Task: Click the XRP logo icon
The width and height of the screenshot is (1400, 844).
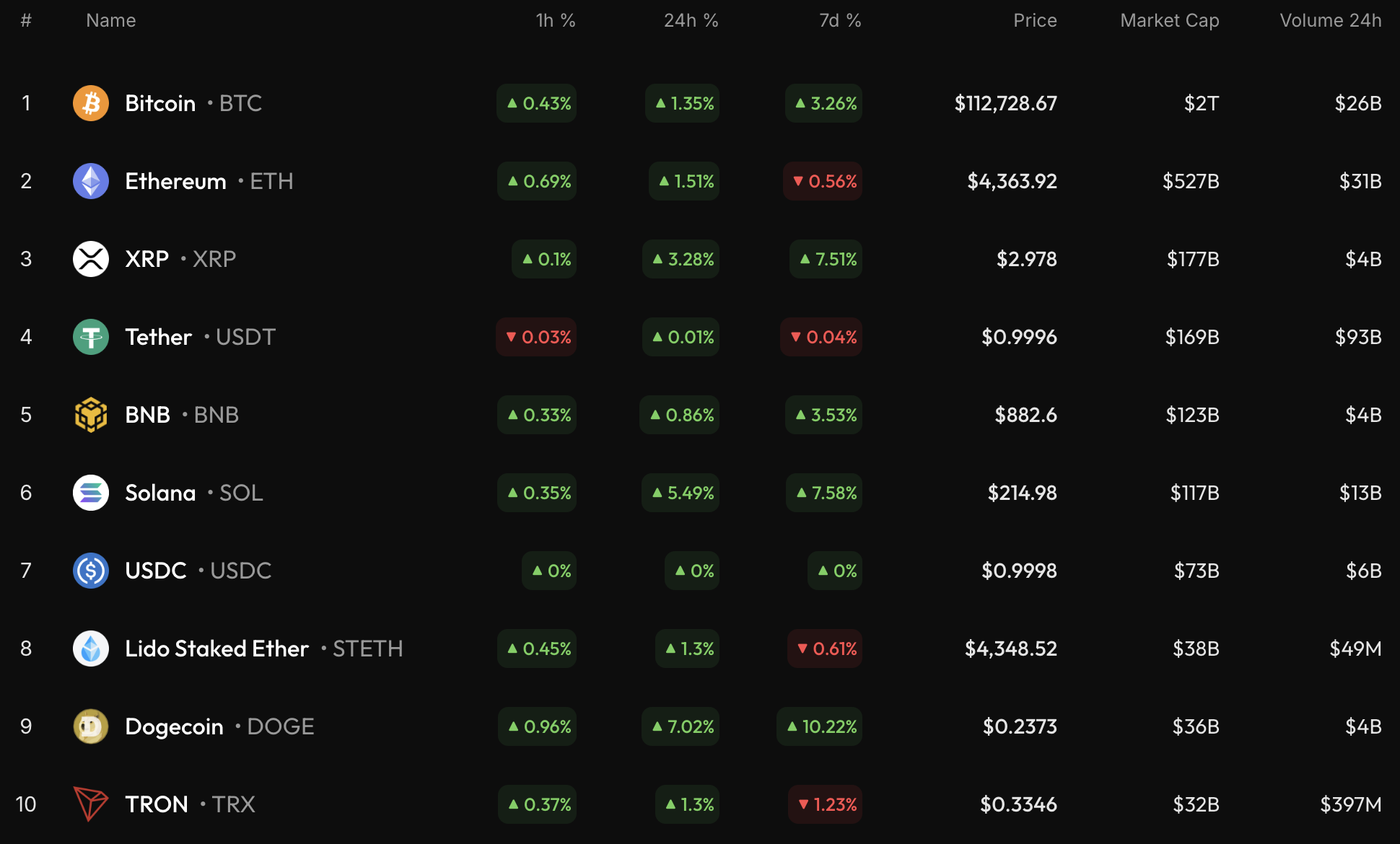Action: (91, 259)
